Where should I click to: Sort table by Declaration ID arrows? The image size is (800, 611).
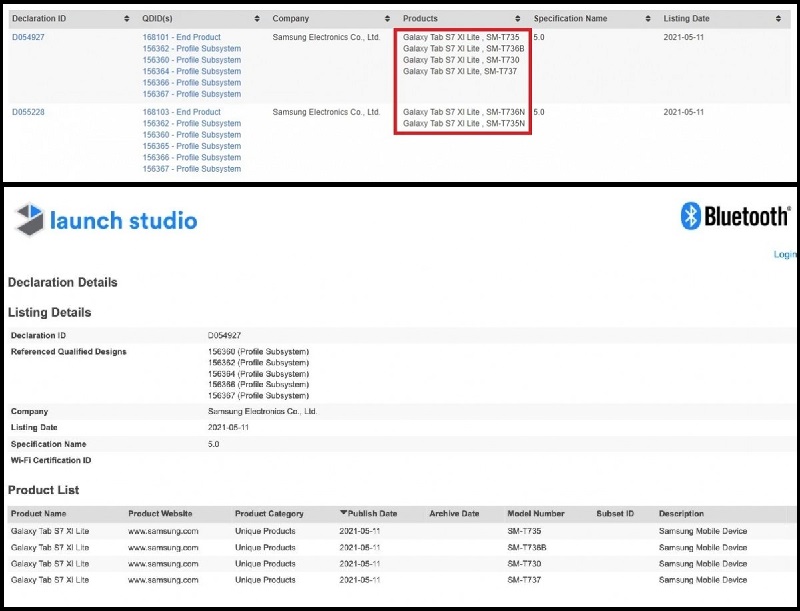(x=127, y=18)
